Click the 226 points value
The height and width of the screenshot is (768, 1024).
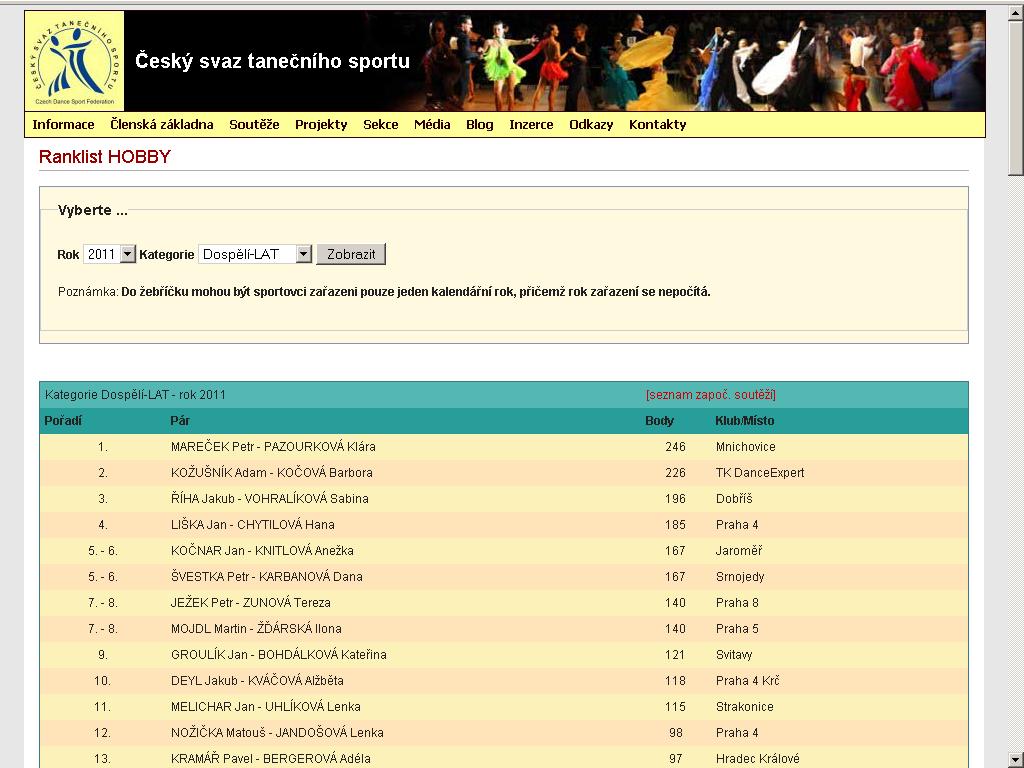[x=675, y=473]
